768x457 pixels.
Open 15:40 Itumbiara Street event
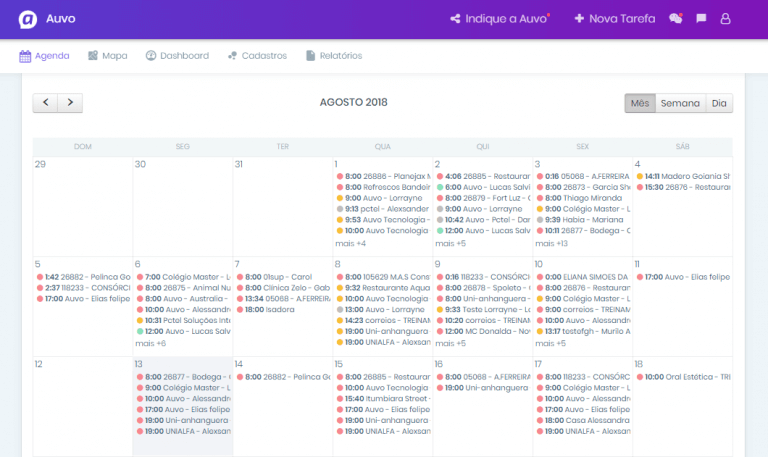pos(383,399)
